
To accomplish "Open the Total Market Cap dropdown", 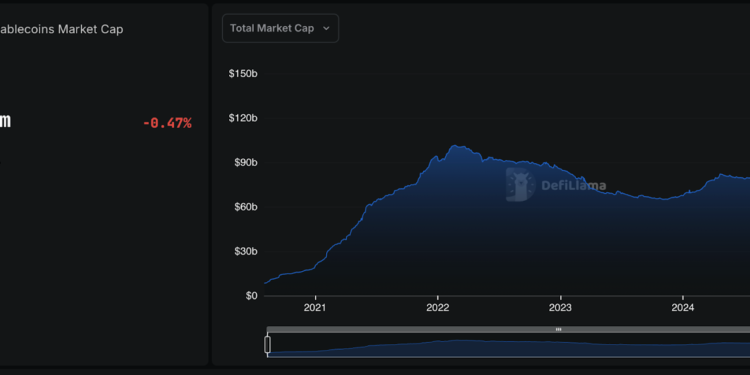I will tap(280, 28).
